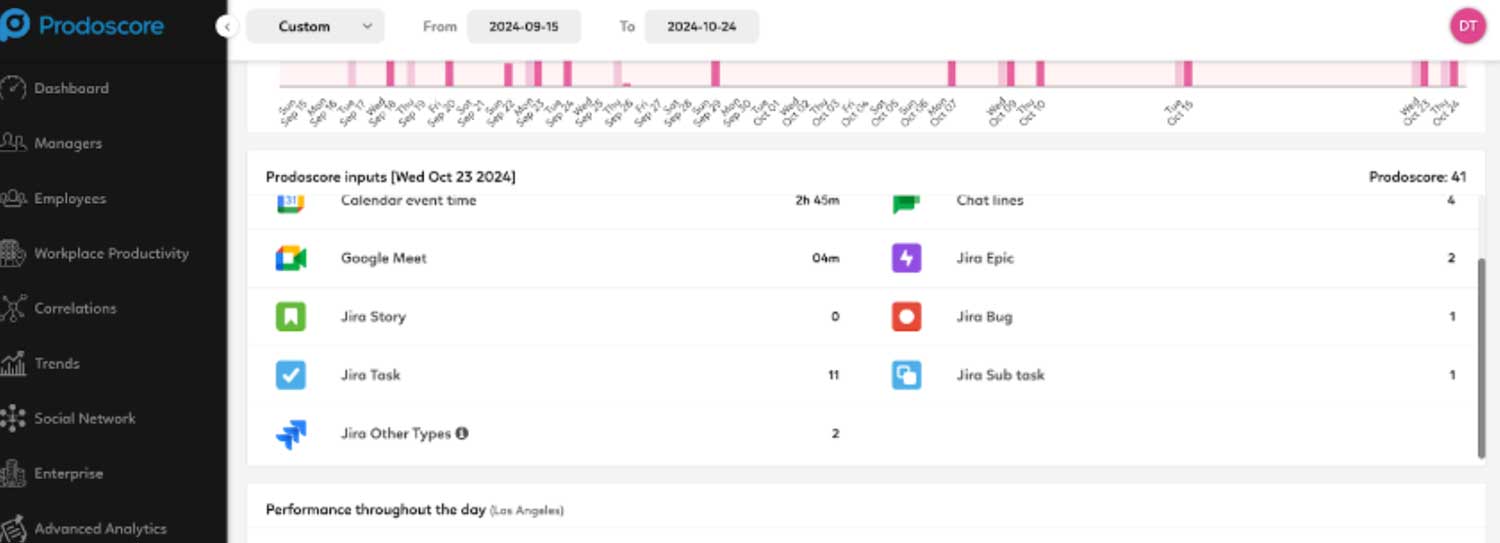Select the Tue Oct 15 bar in the timeline

tap(1187, 73)
